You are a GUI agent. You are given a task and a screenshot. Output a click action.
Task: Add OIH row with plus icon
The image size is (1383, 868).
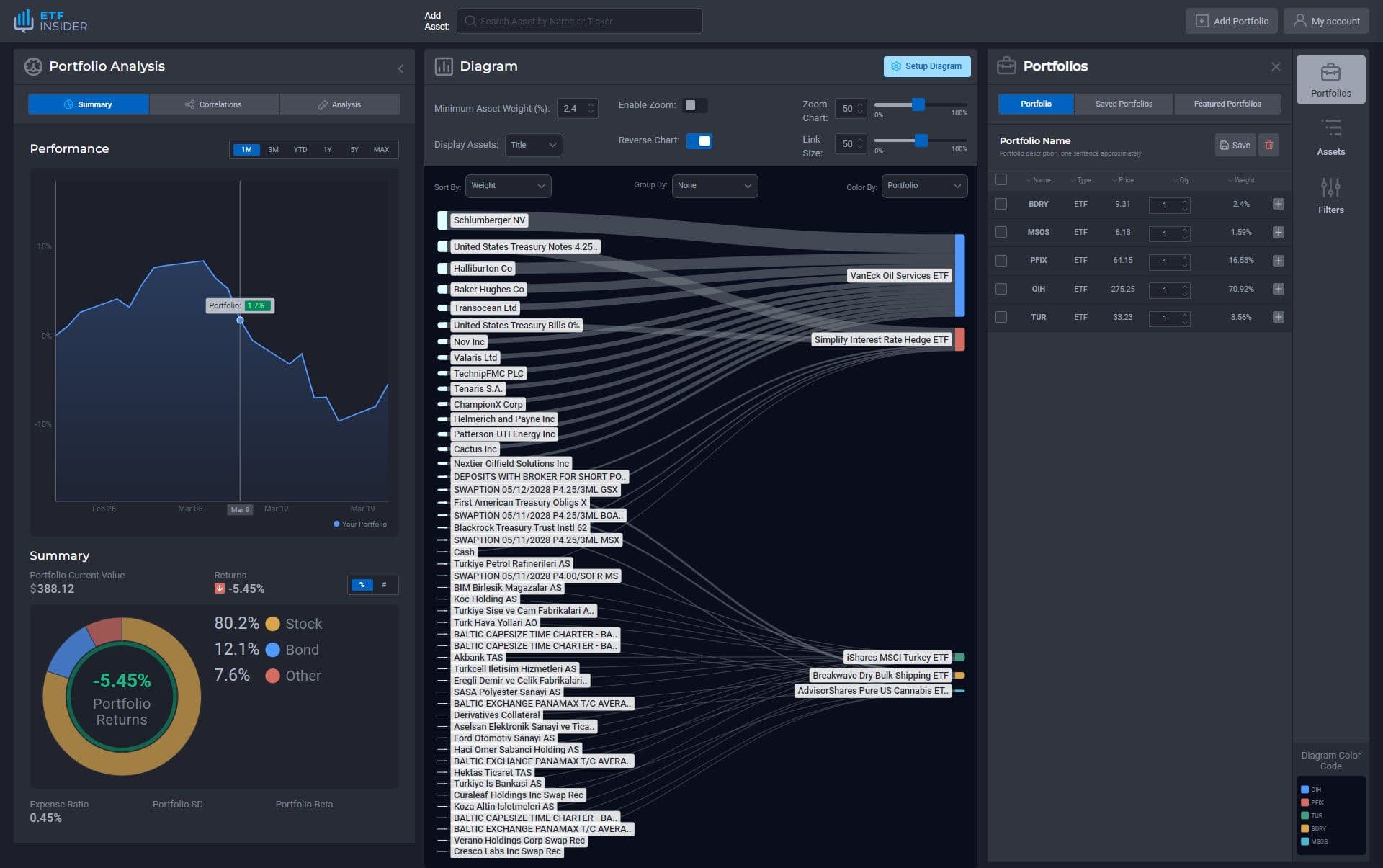pyautogui.click(x=1278, y=289)
